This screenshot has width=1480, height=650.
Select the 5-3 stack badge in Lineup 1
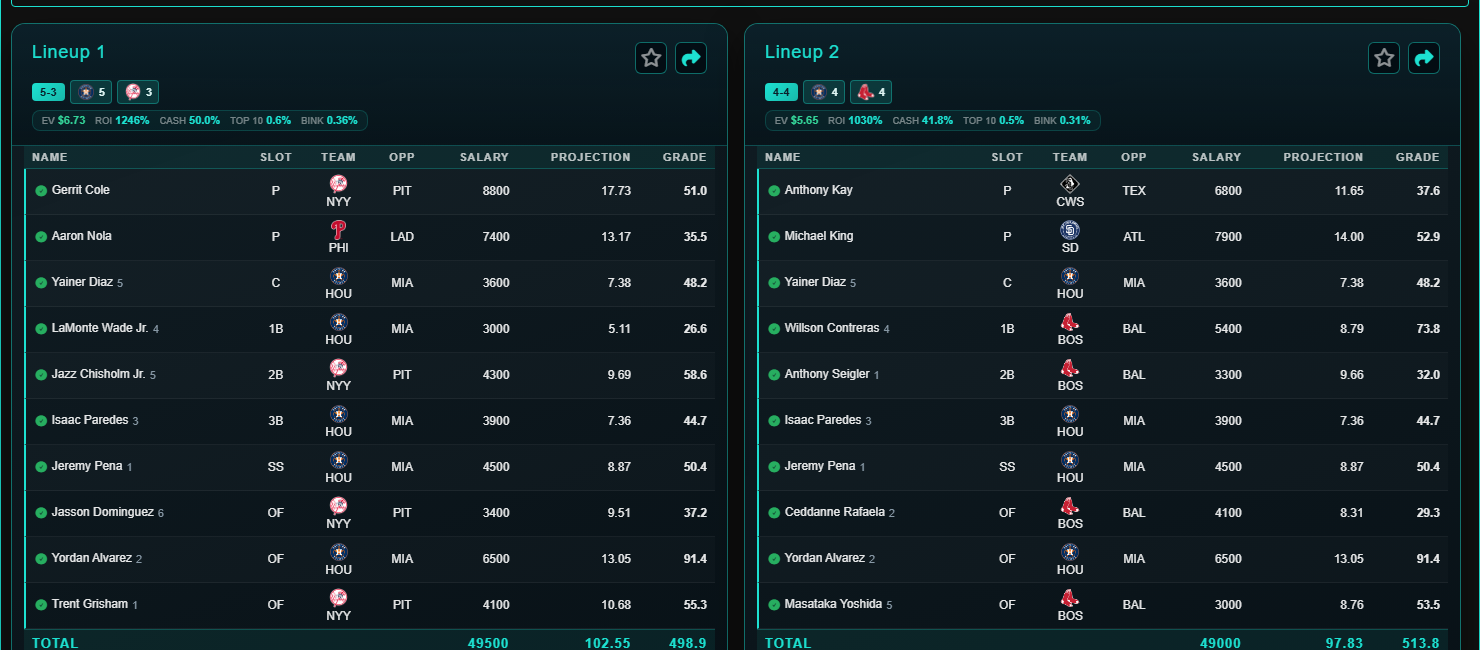48,92
